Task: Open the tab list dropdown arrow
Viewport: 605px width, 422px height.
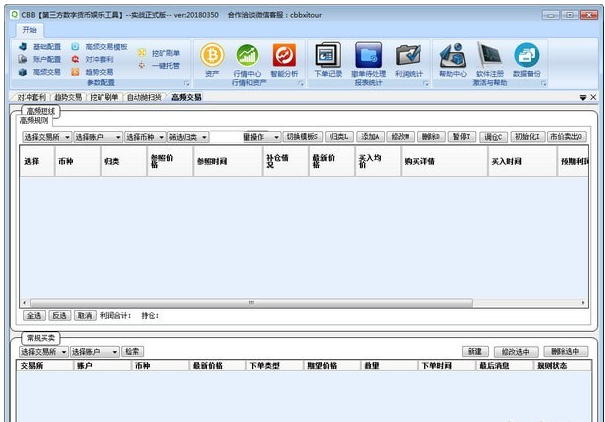Action: (583, 98)
